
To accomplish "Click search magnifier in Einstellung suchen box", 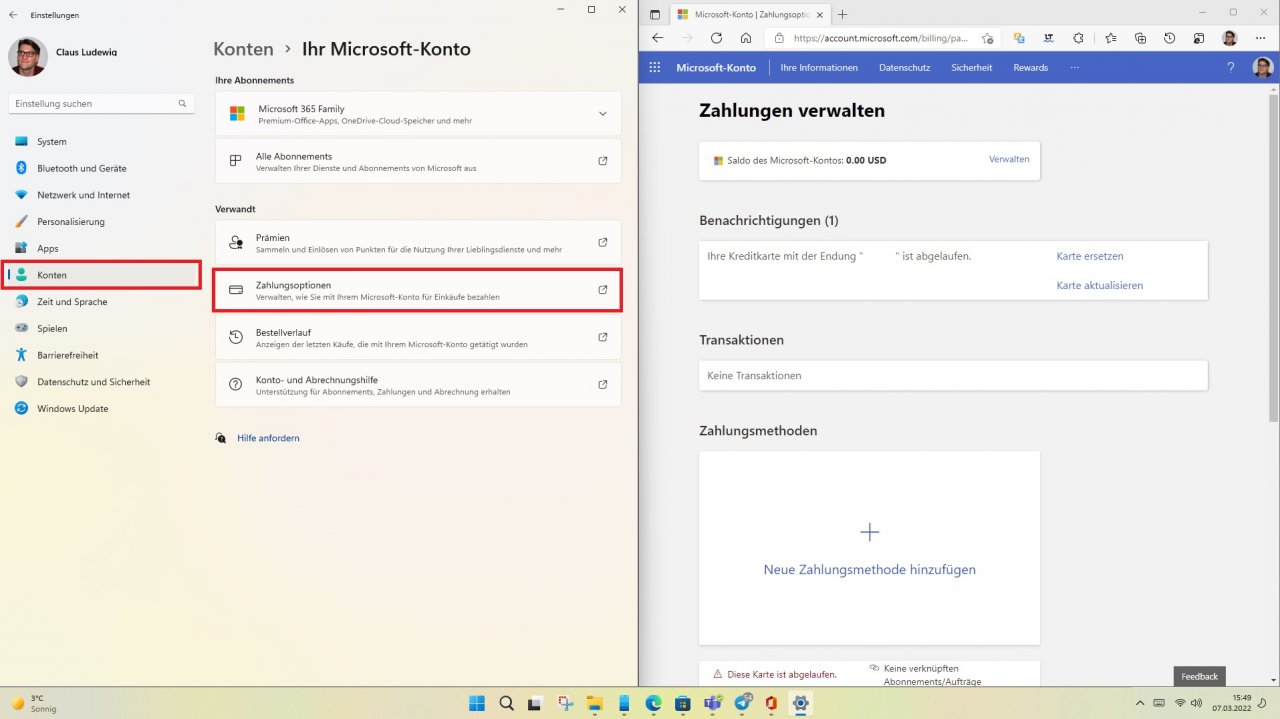I will click(x=182, y=103).
